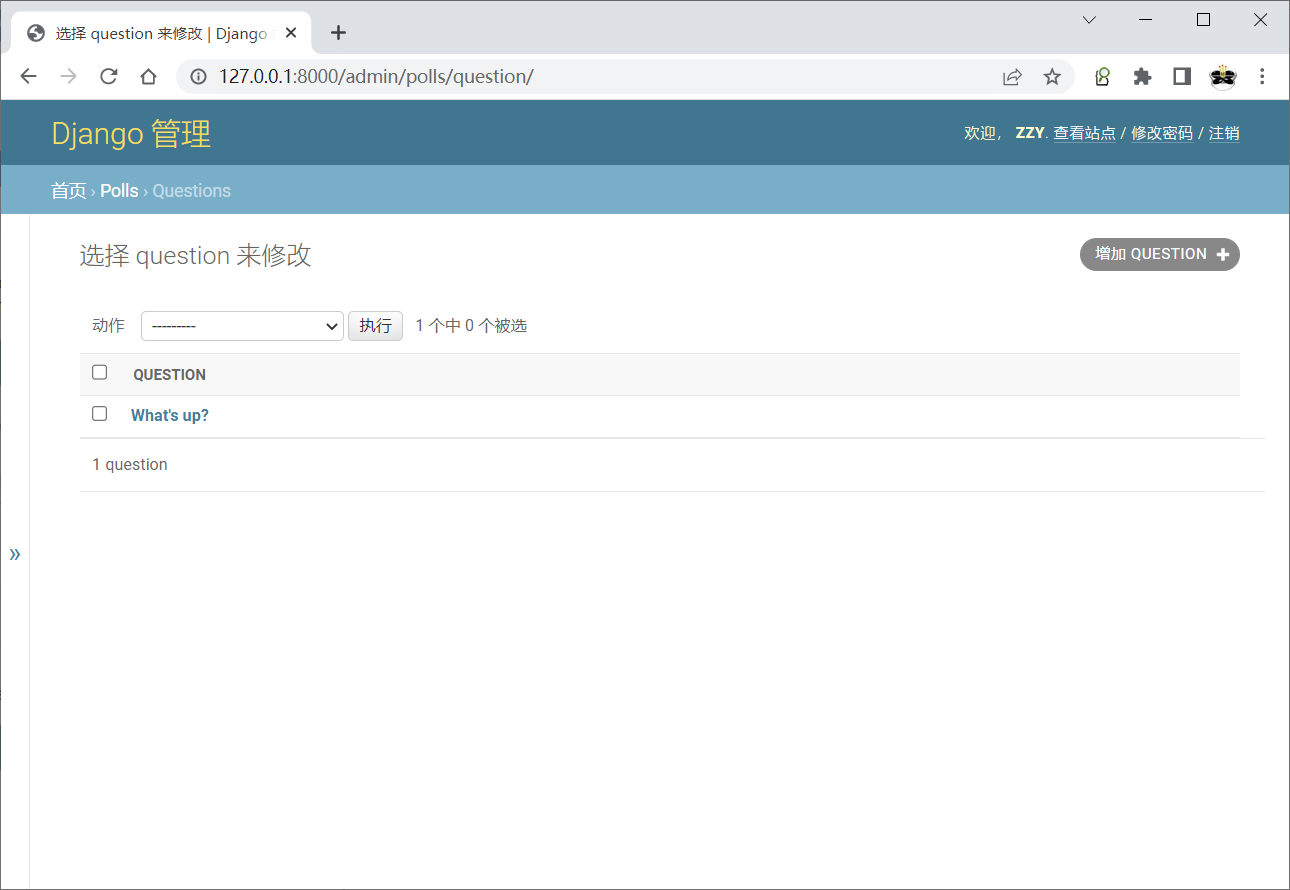The width and height of the screenshot is (1290, 890).
Task: Open the "What's up?" question
Action: tap(170, 415)
